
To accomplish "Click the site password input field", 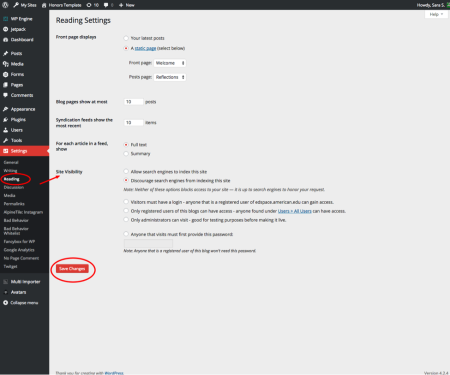I will (x=148, y=243).
